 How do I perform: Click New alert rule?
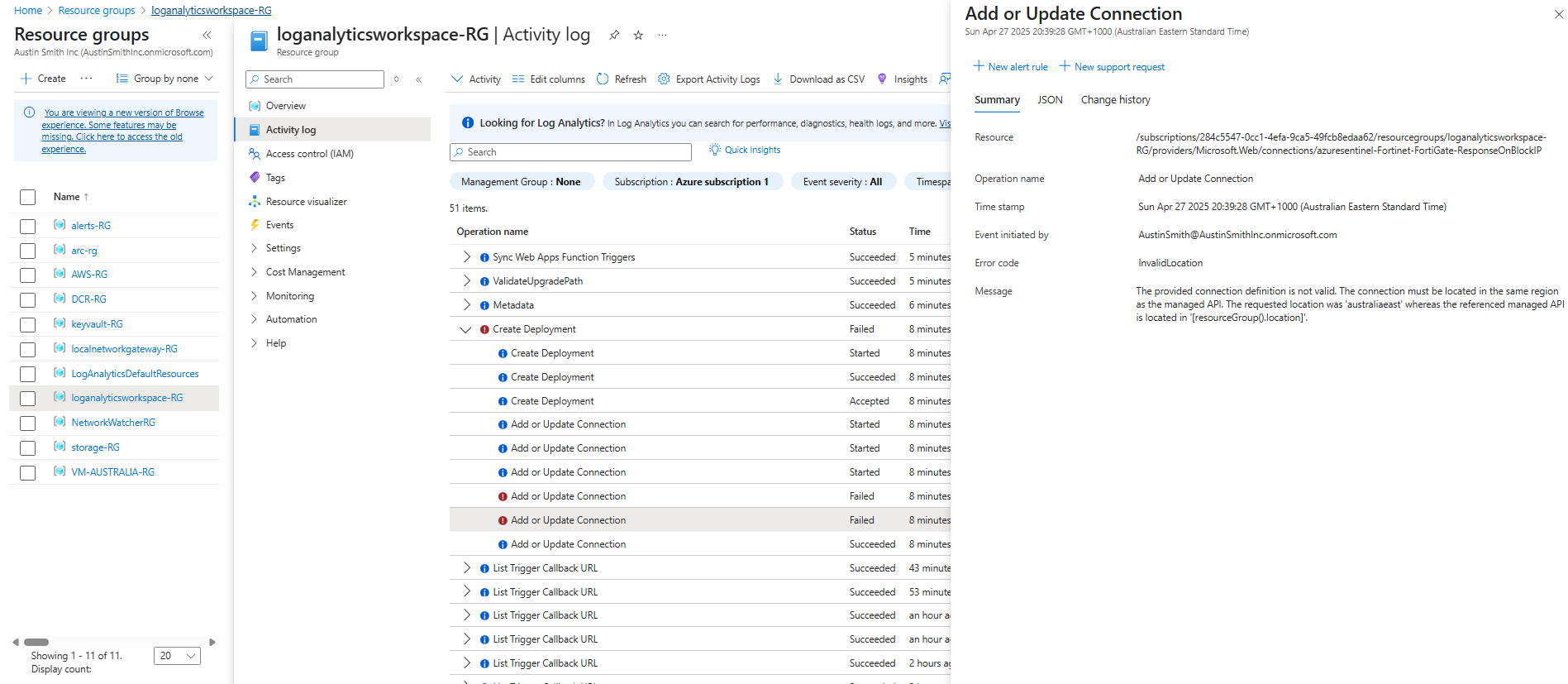pyautogui.click(x=1010, y=67)
